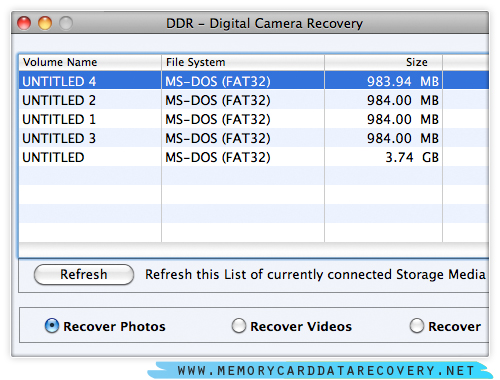Select the partially visible third Recover radio button

click(417, 326)
